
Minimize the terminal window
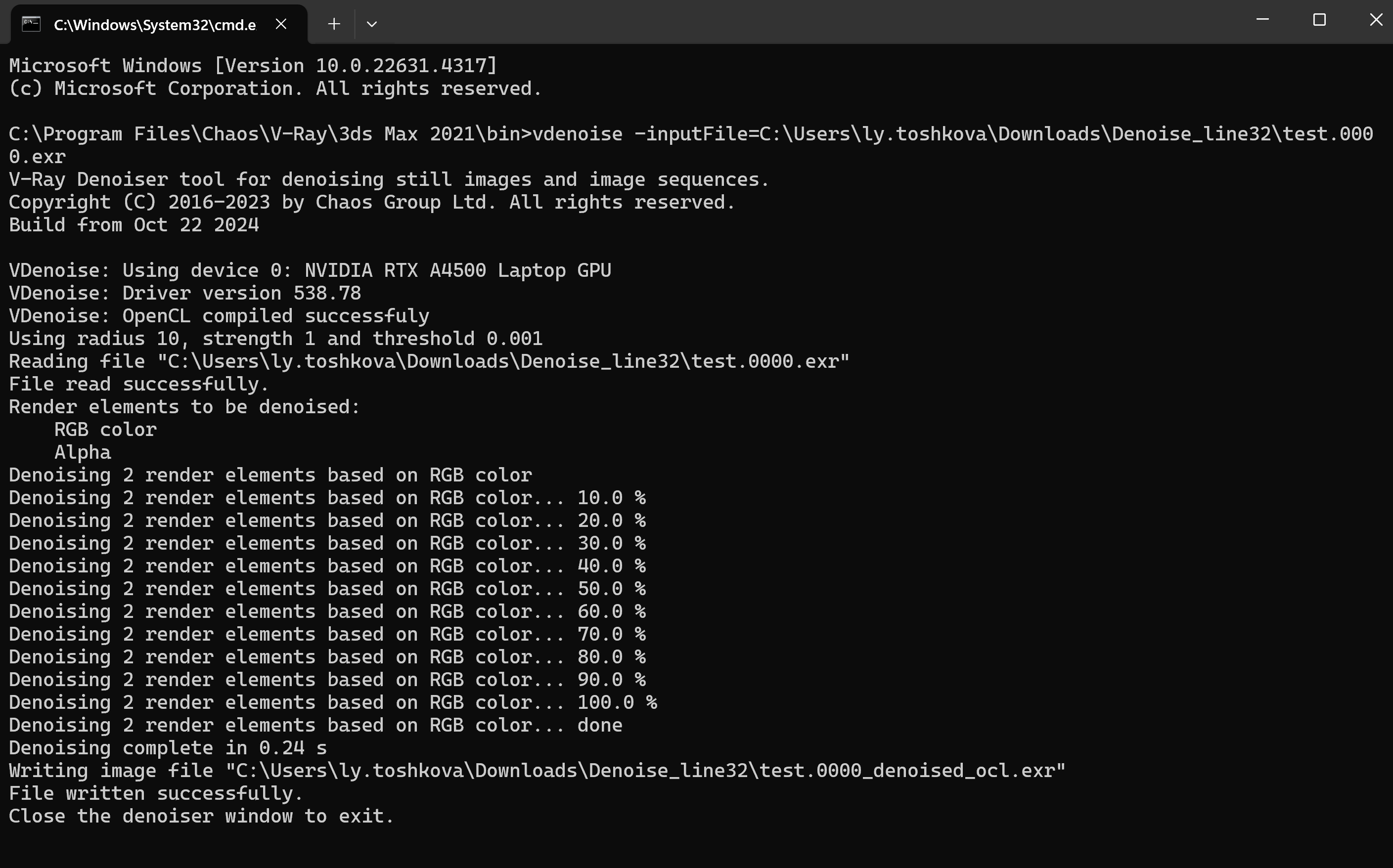(1262, 19)
